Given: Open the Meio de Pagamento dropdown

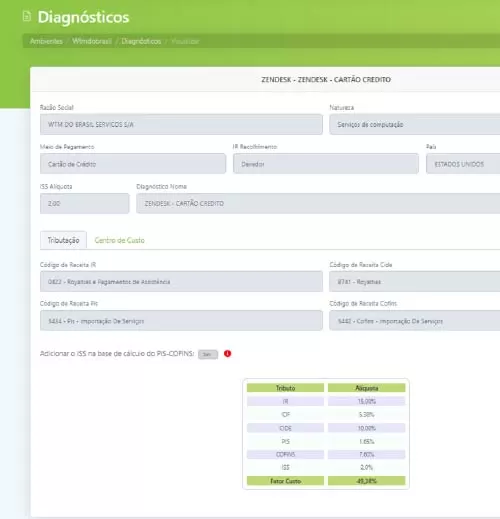Looking at the screenshot, I should (133, 164).
